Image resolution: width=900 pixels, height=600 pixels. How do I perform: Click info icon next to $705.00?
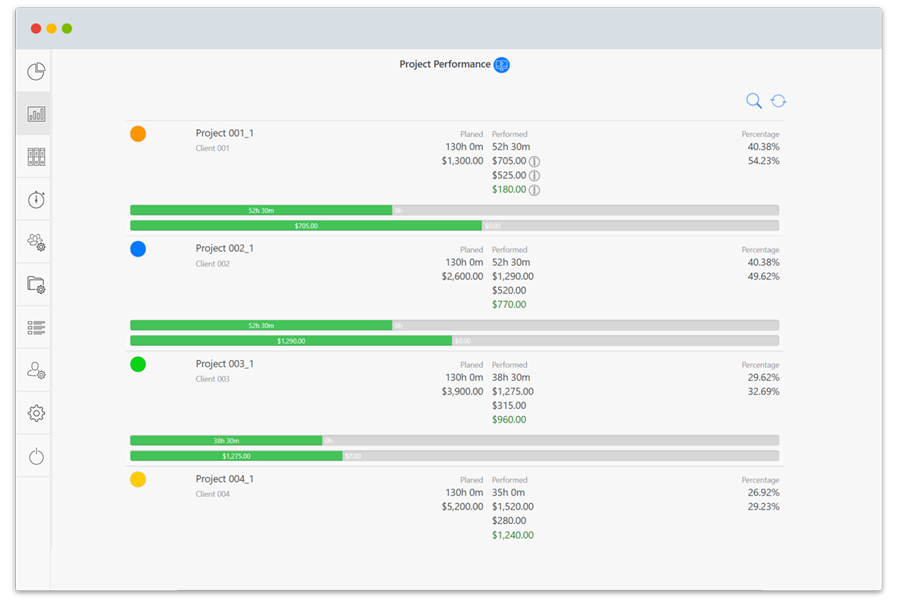coord(535,162)
